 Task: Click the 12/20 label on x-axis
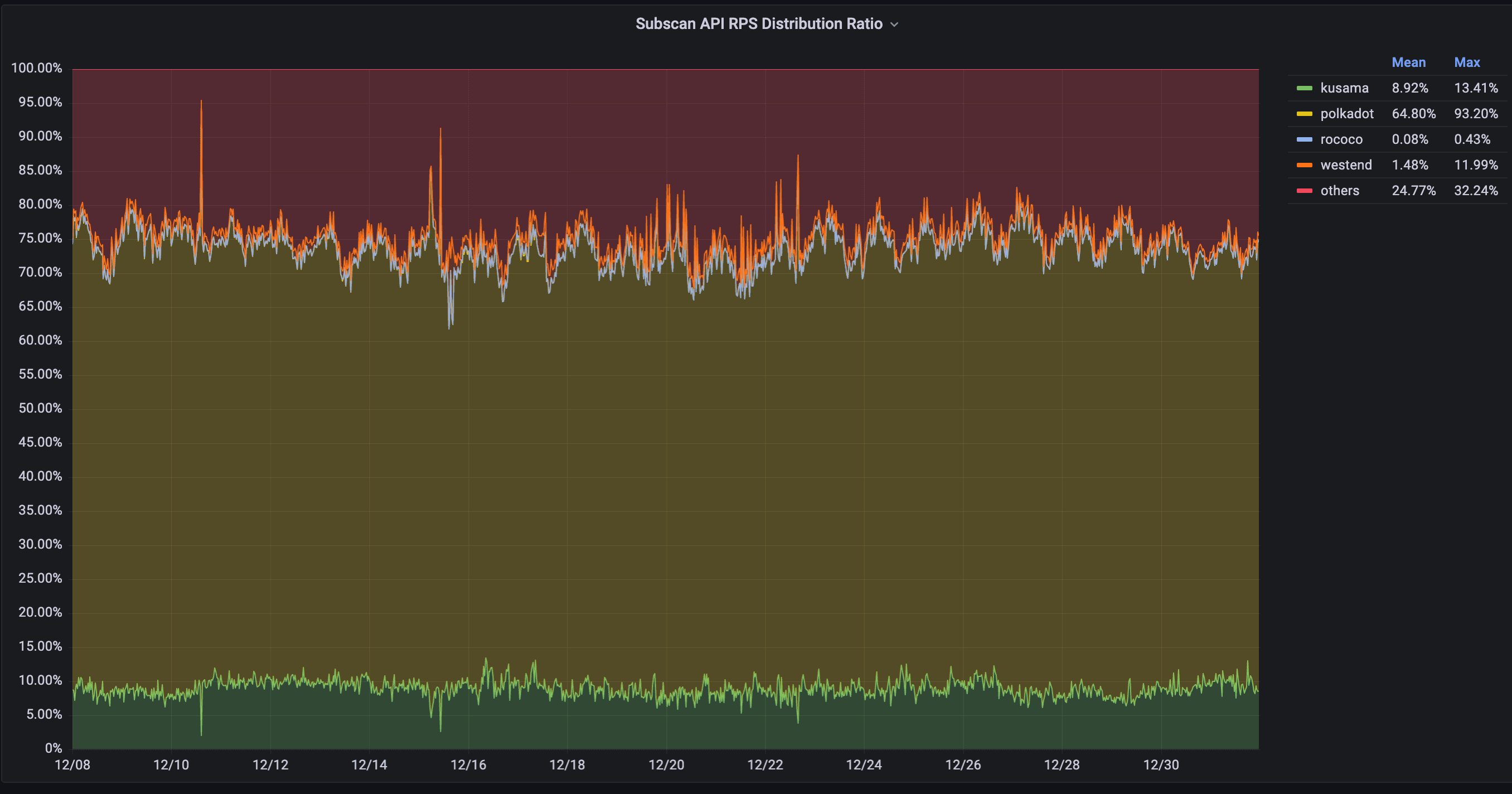pyautogui.click(x=666, y=764)
